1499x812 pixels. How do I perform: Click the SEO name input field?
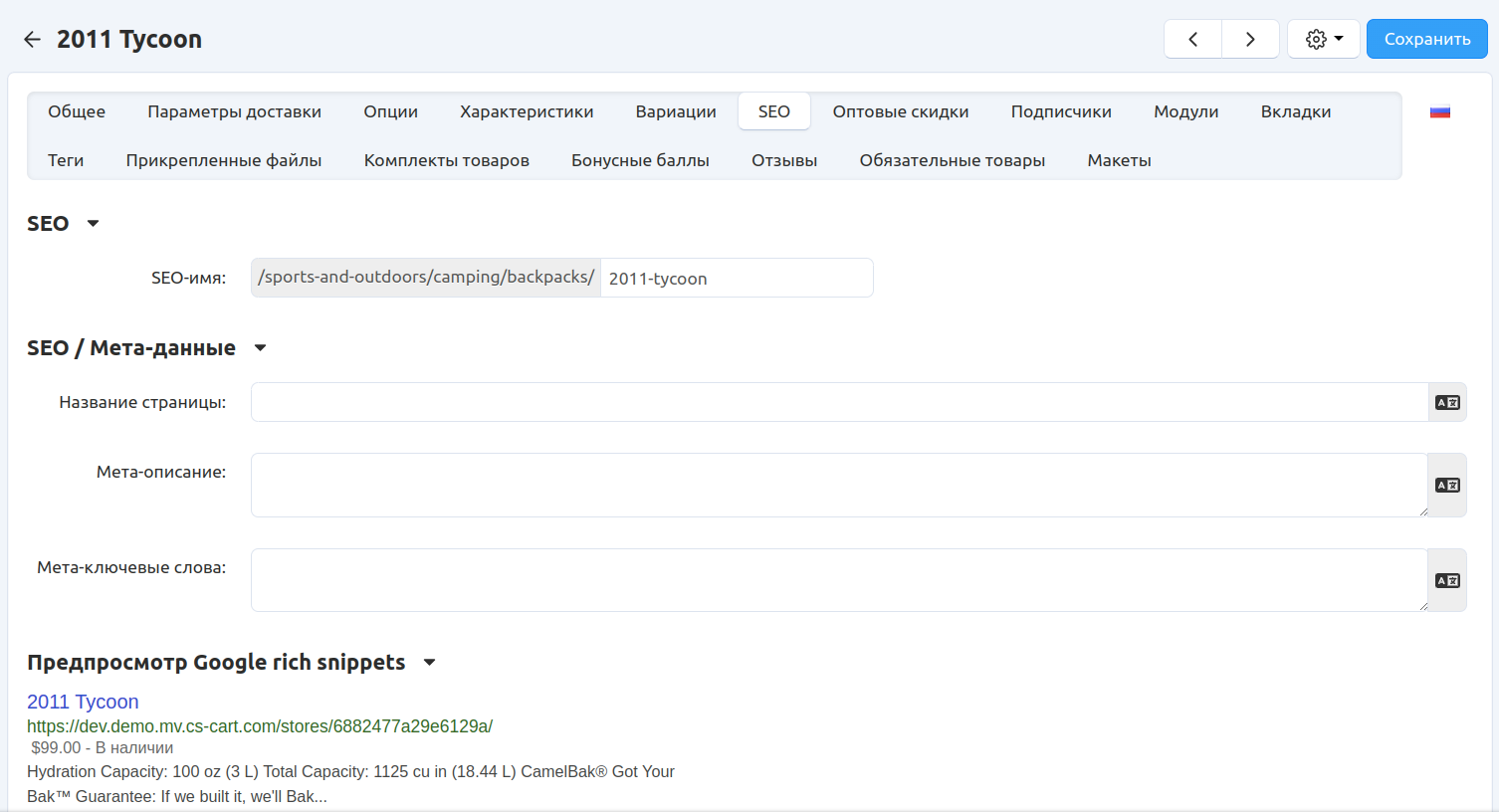point(736,279)
